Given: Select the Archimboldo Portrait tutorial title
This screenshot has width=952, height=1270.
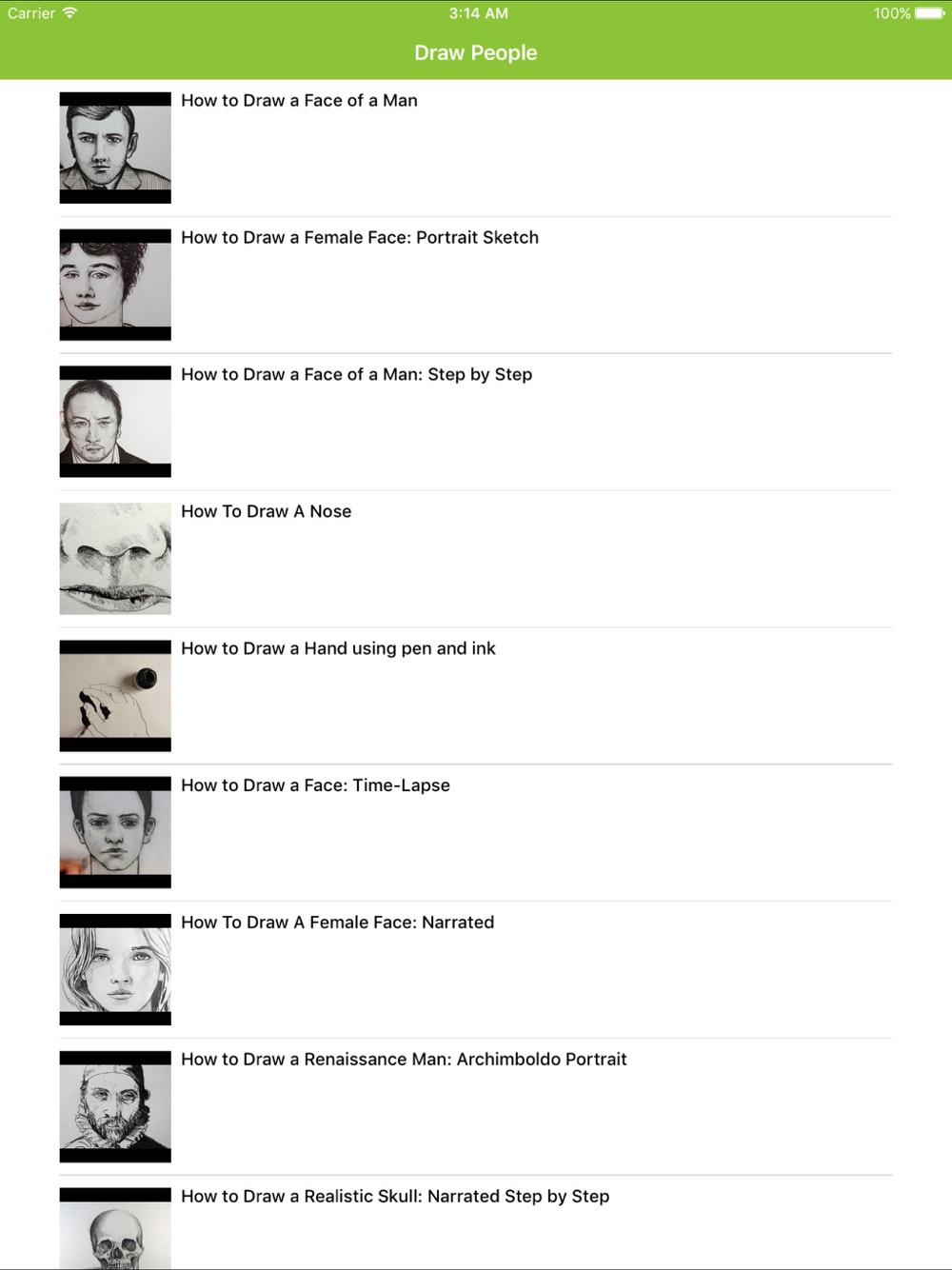Looking at the screenshot, I should [404, 1060].
